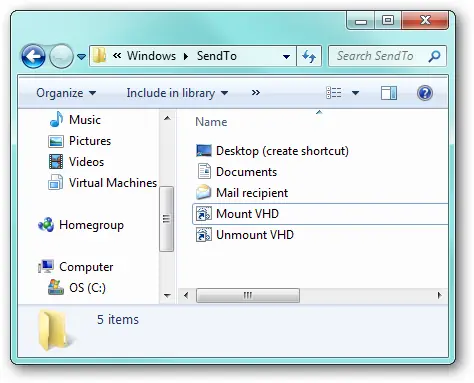Click the 5 items status text

pyautogui.click(x=118, y=319)
